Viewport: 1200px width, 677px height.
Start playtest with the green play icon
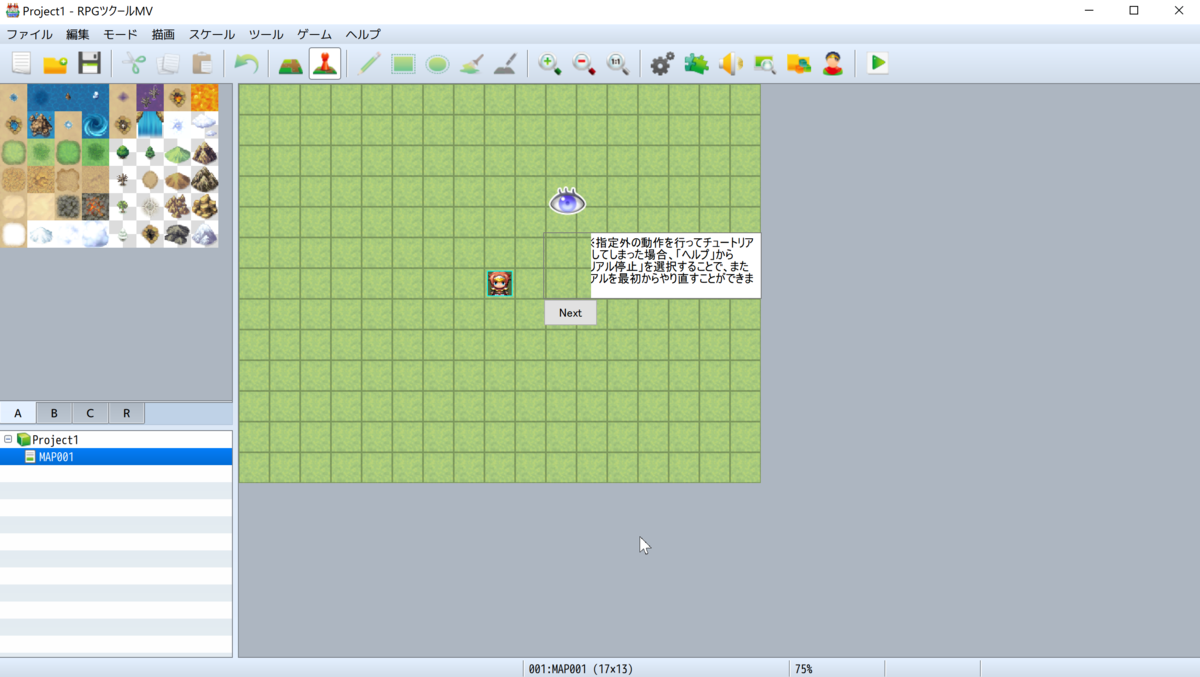tap(878, 63)
